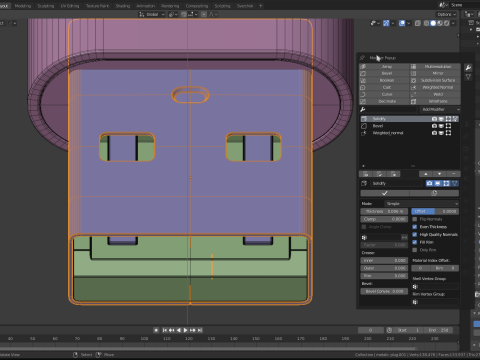The height and width of the screenshot is (360, 480).
Task: Open the Add Modifier dropdown
Action: tap(439, 109)
